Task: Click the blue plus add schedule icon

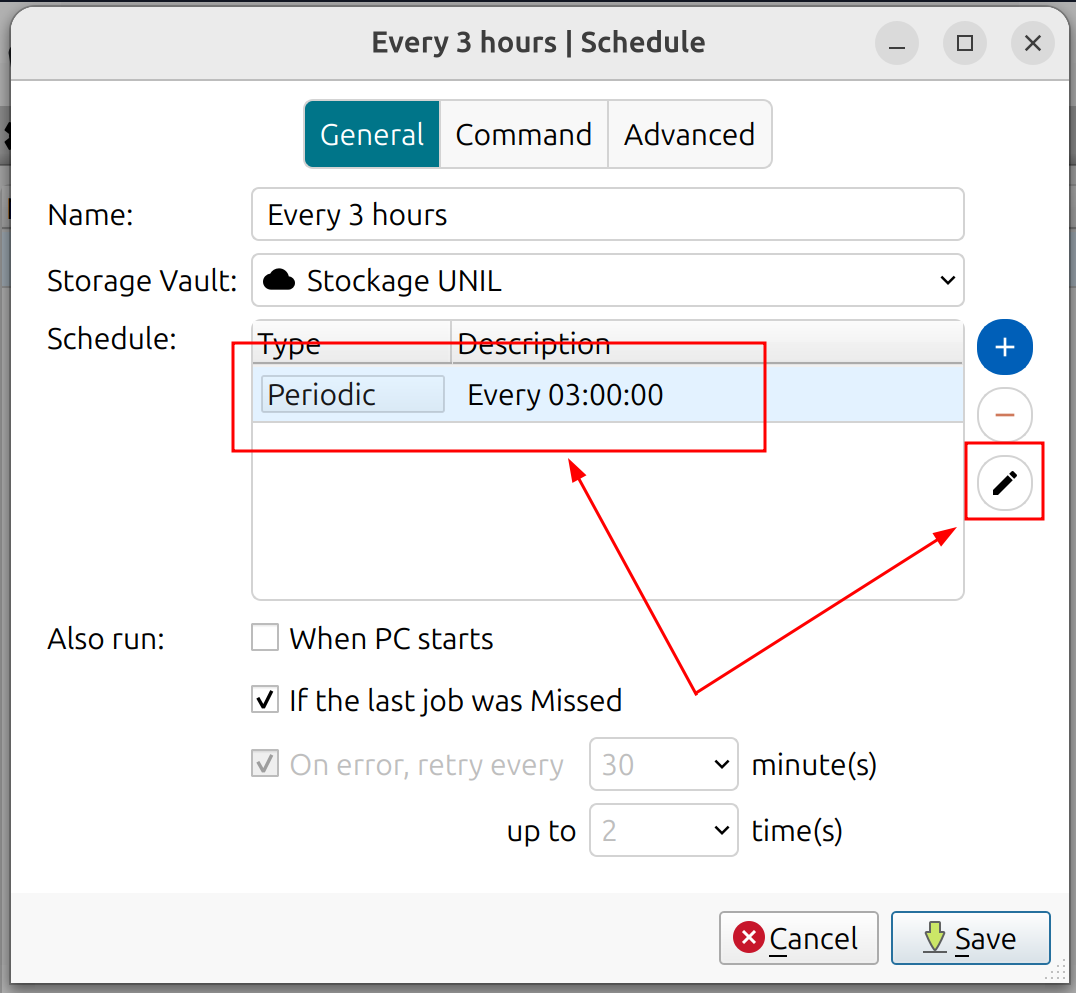Action: 1004,348
